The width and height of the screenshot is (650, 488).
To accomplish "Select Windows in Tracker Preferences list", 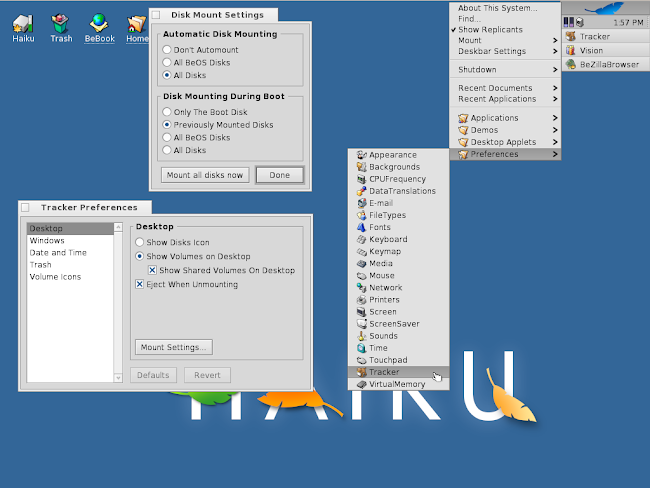I will (x=70, y=240).
